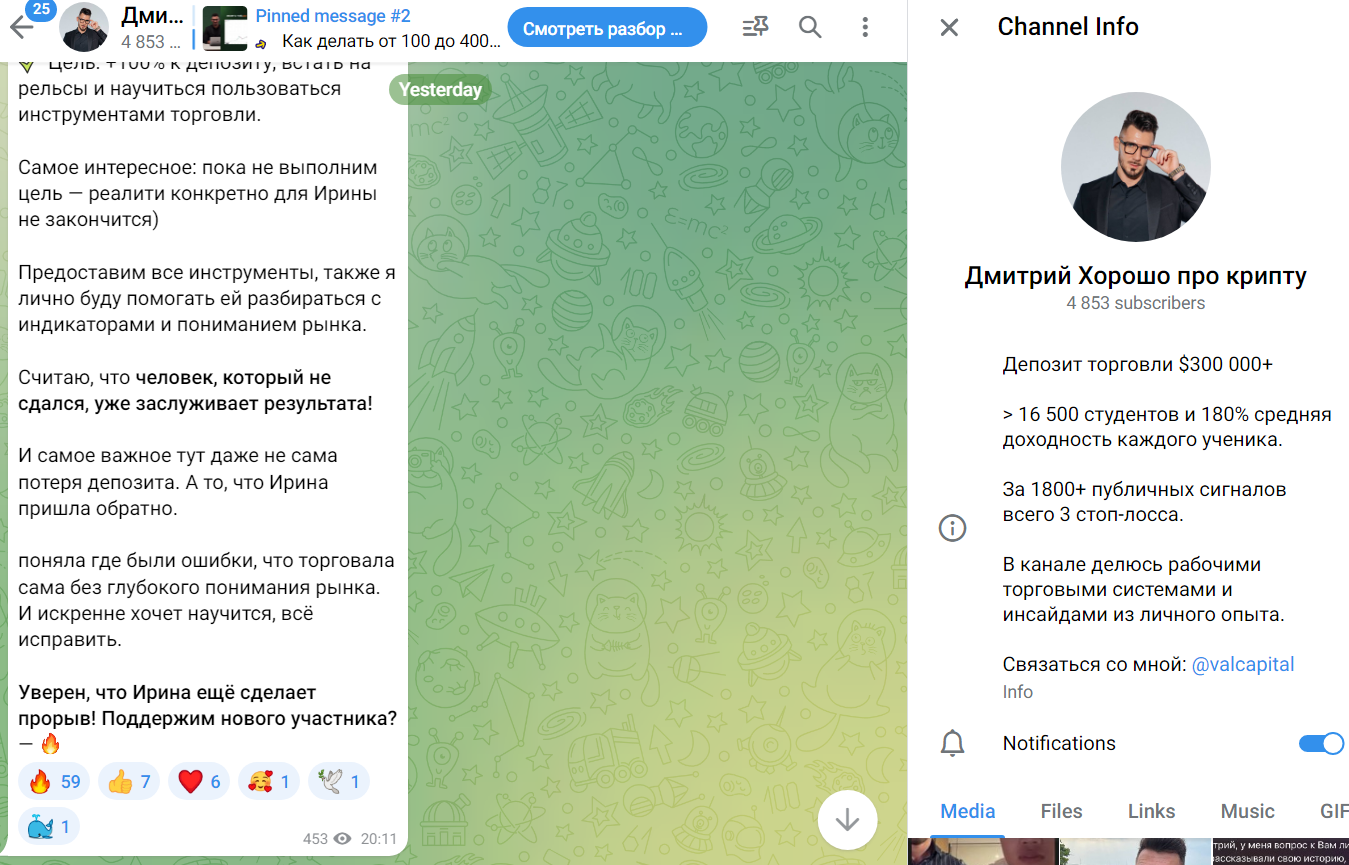Search in this channel chat

pyautogui.click(x=810, y=28)
